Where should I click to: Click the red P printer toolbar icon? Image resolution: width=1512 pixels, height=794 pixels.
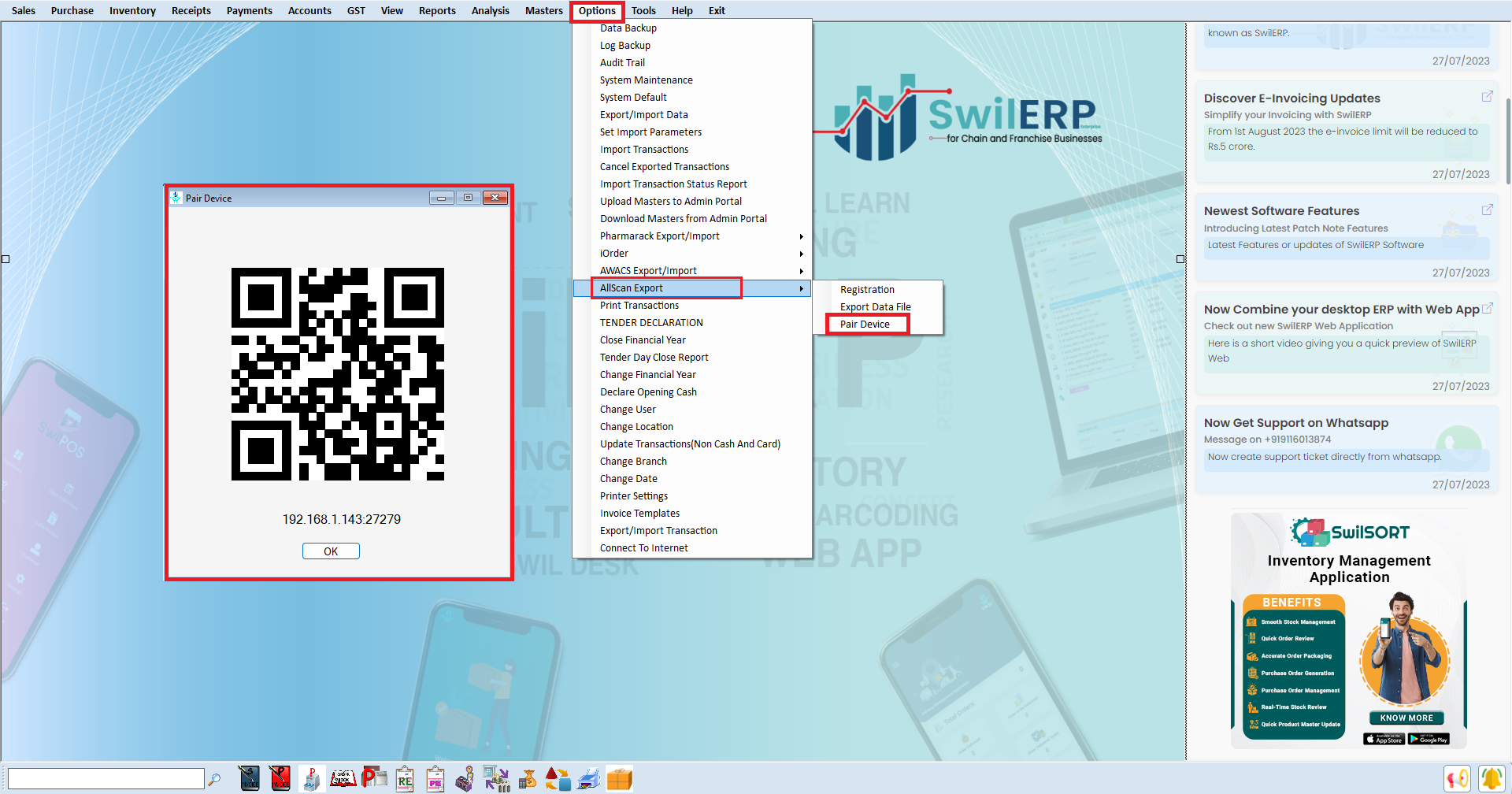pos(374,778)
